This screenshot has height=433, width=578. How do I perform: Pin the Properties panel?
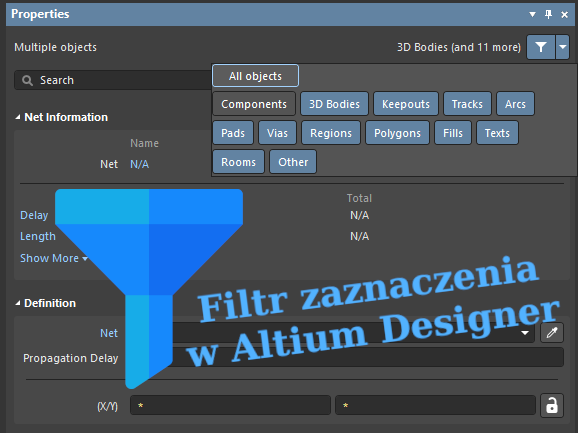549,14
